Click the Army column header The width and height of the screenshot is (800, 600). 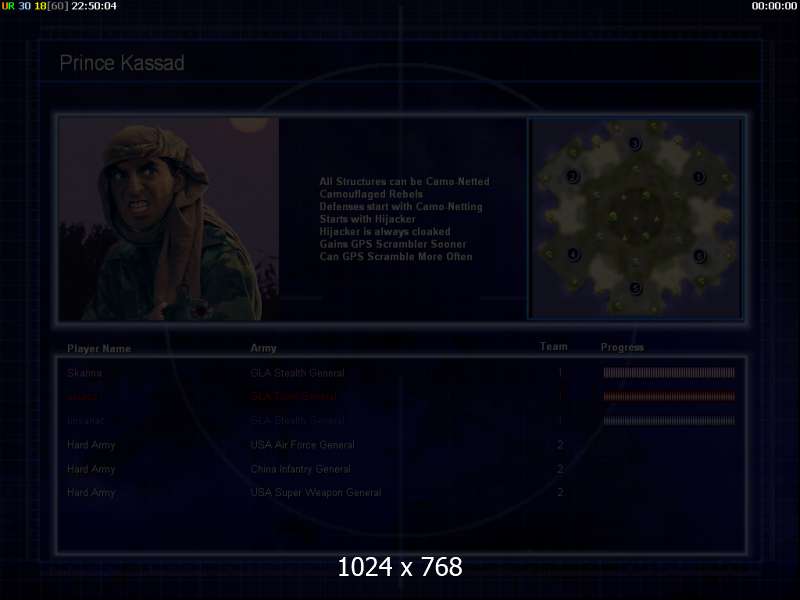(x=263, y=348)
